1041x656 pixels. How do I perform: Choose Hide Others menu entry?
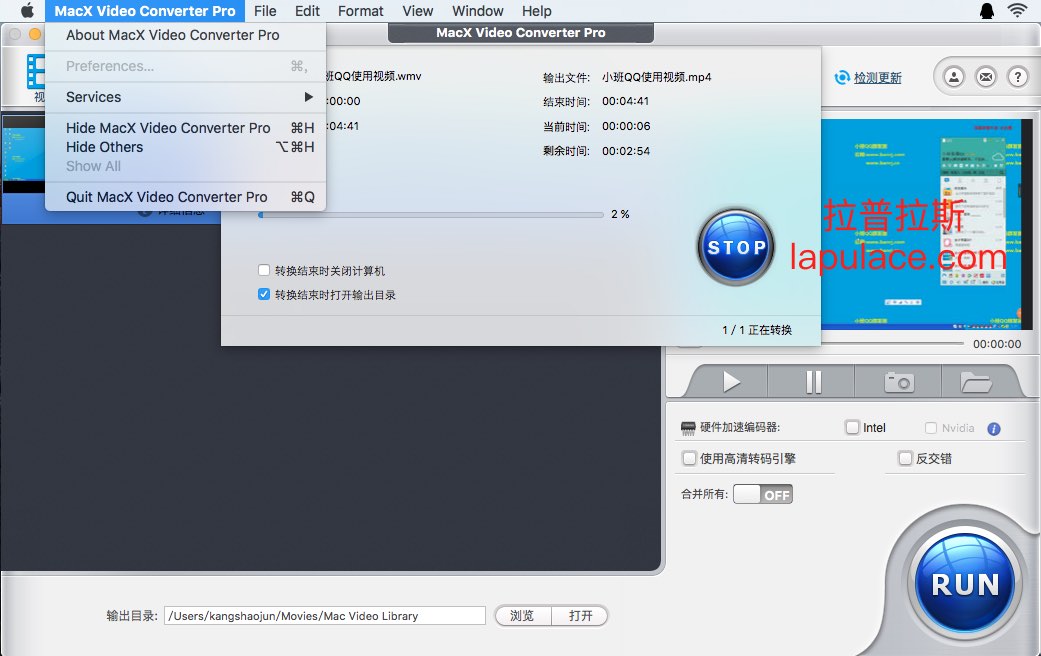click(x=186, y=147)
